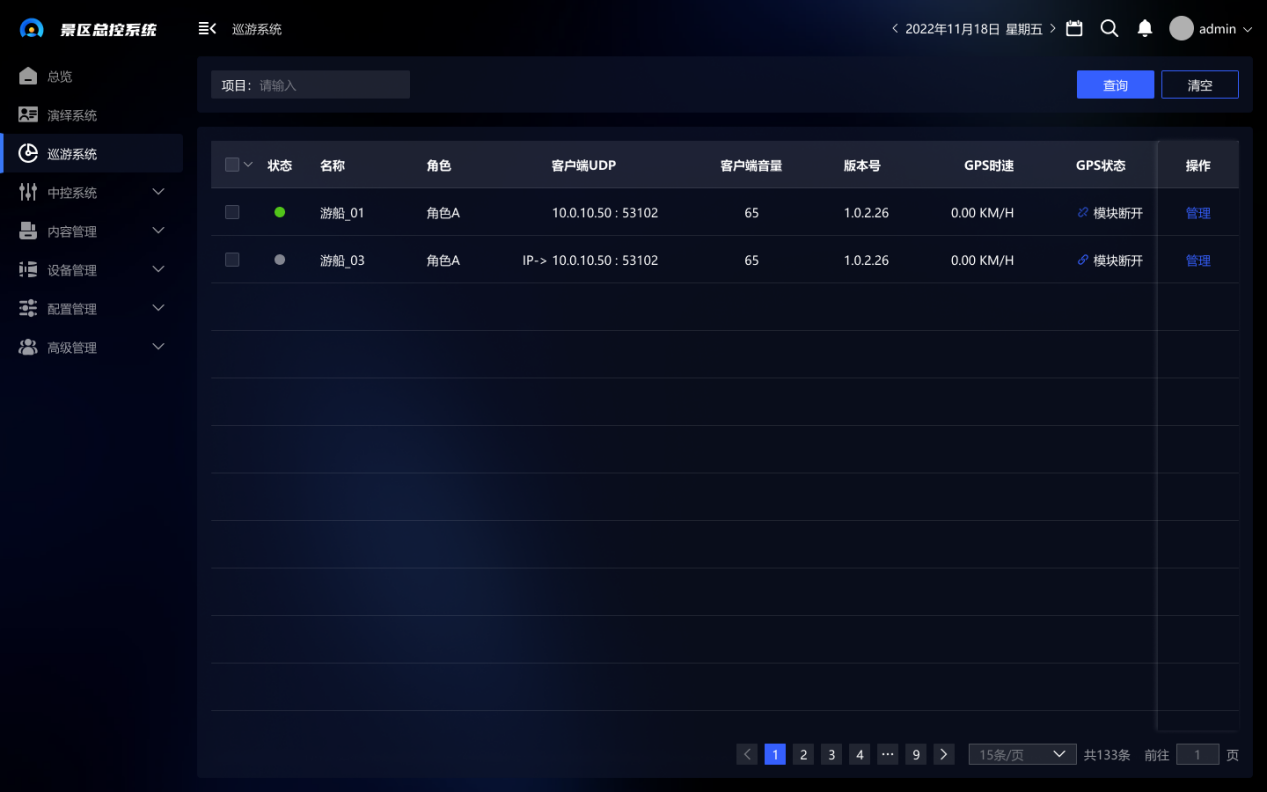The image size is (1267, 792).
Task: Open the calendar date picker icon
Action: point(1074,29)
